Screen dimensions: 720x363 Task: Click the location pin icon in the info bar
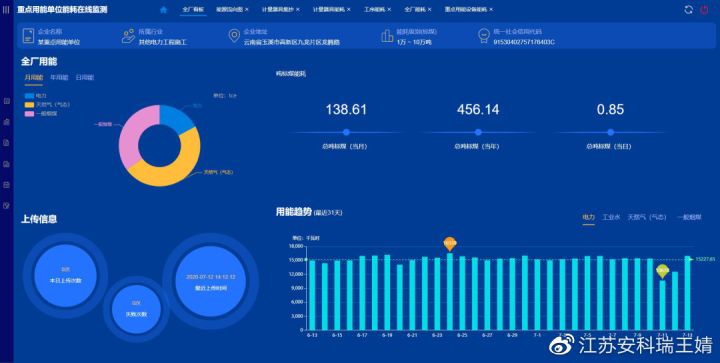pyautogui.click(x=234, y=36)
